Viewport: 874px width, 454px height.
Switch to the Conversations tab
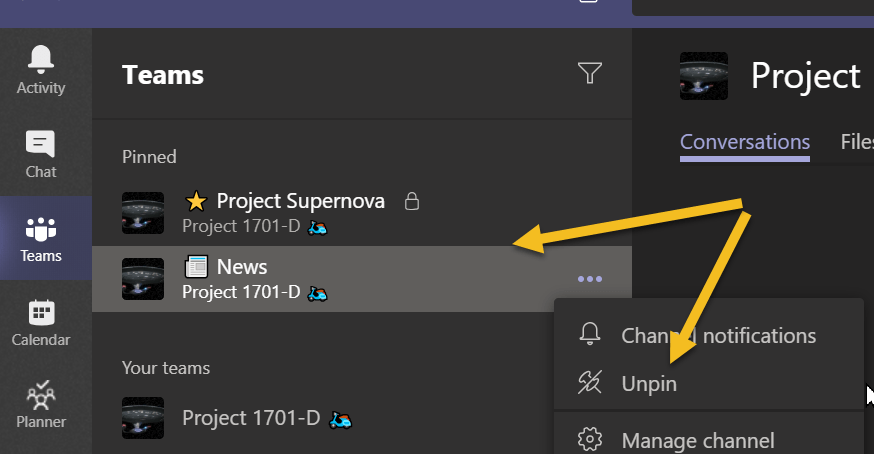click(x=744, y=142)
